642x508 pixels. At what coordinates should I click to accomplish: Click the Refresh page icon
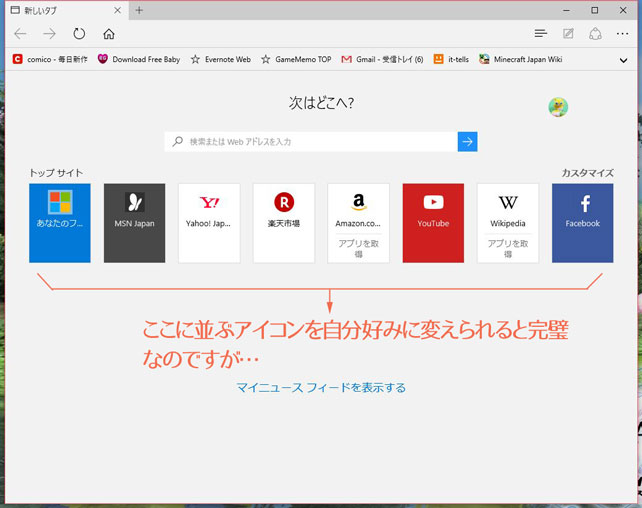pos(79,34)
